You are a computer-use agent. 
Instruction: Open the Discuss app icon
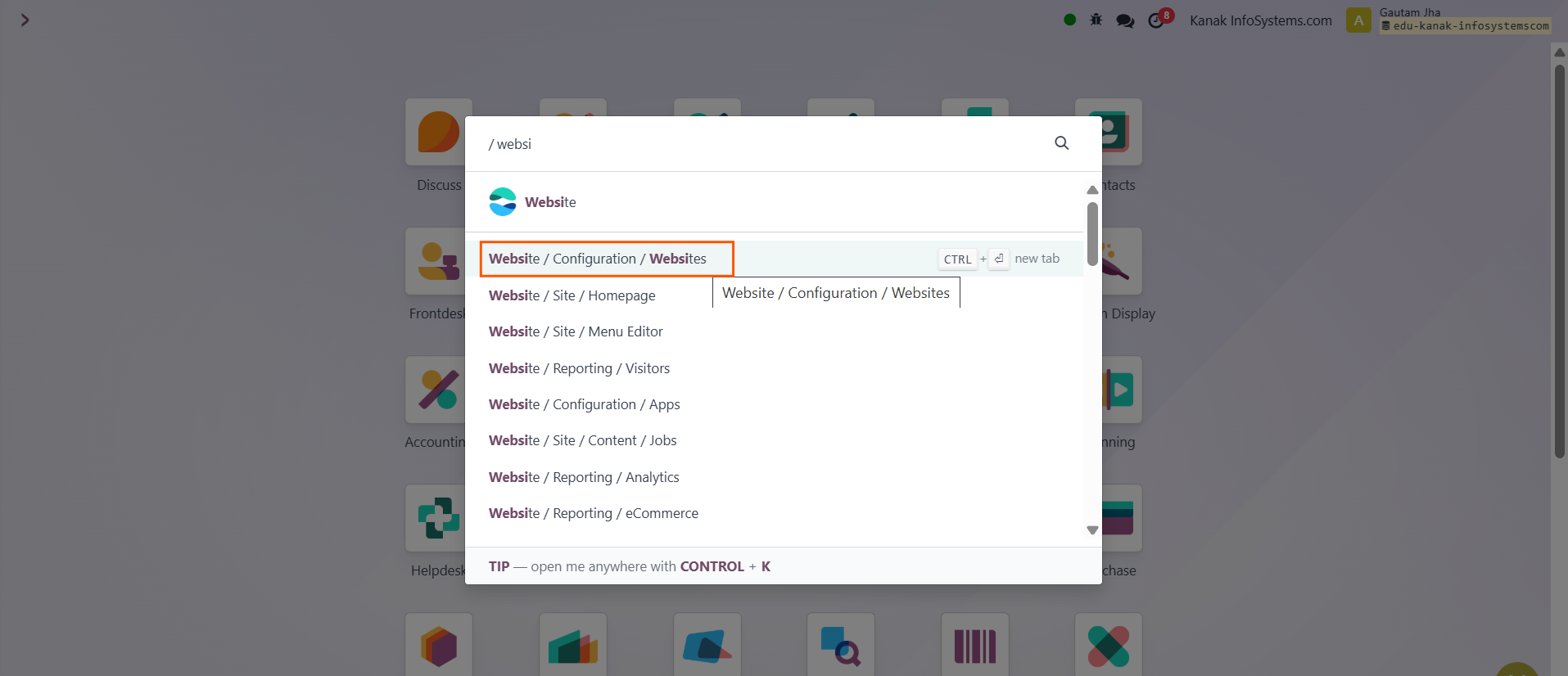coord(439,132)
